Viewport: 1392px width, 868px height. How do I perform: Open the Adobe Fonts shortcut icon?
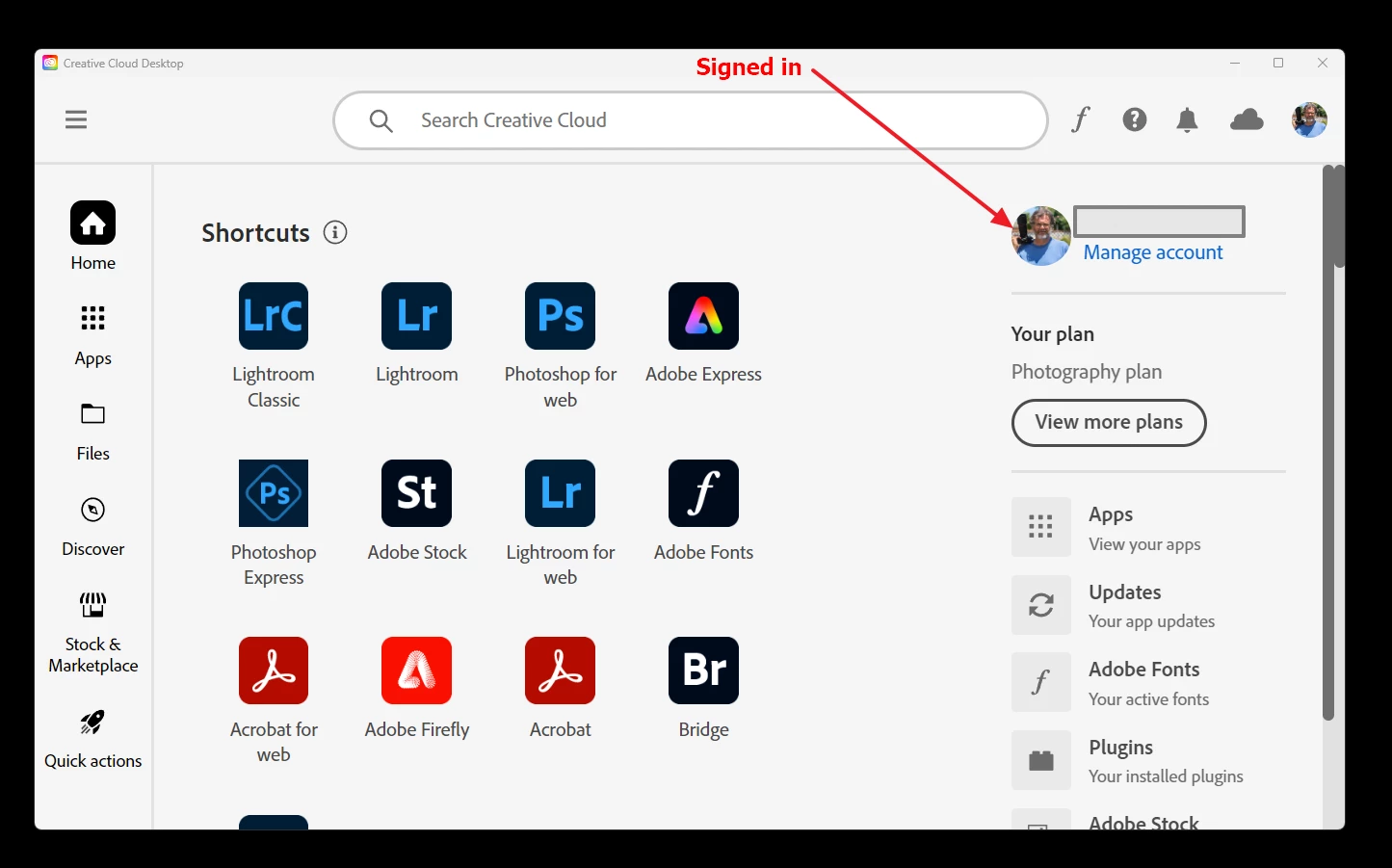704,492
